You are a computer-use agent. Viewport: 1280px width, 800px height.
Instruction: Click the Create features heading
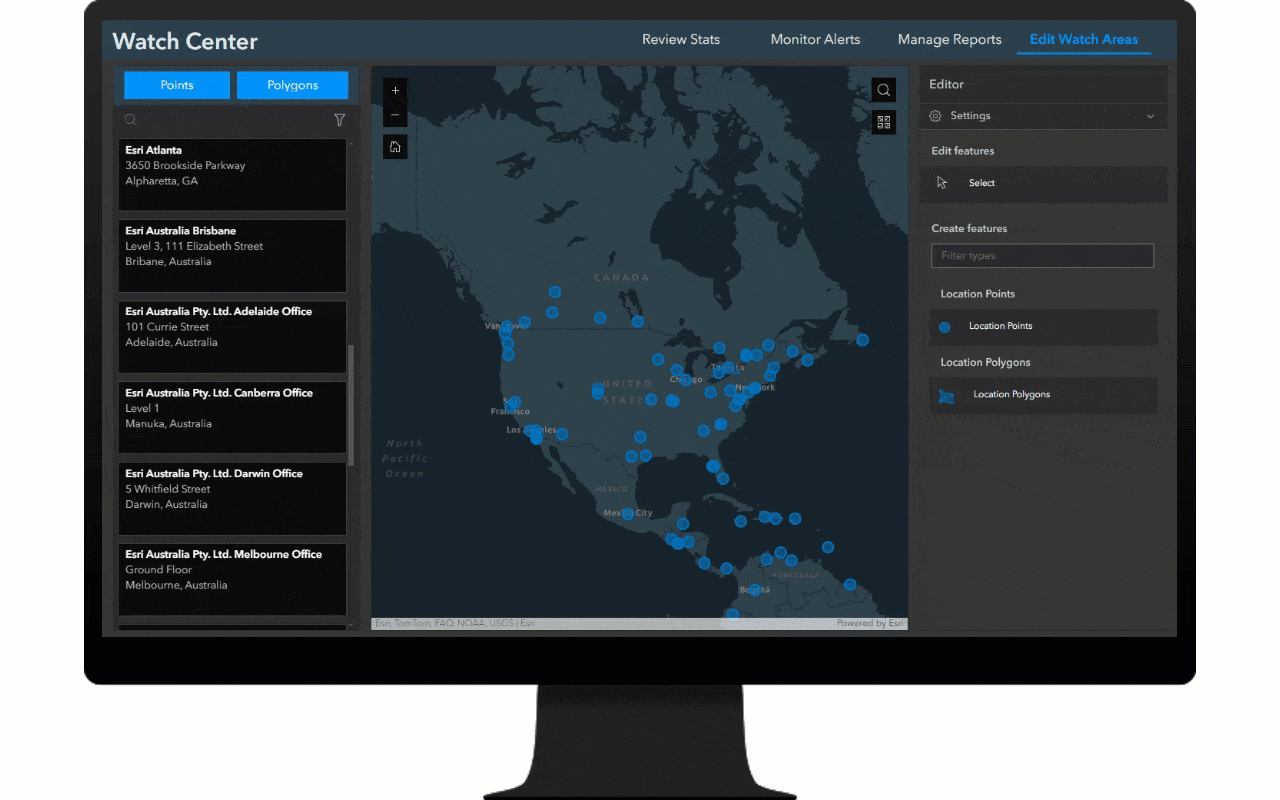[x=969, y=229]
